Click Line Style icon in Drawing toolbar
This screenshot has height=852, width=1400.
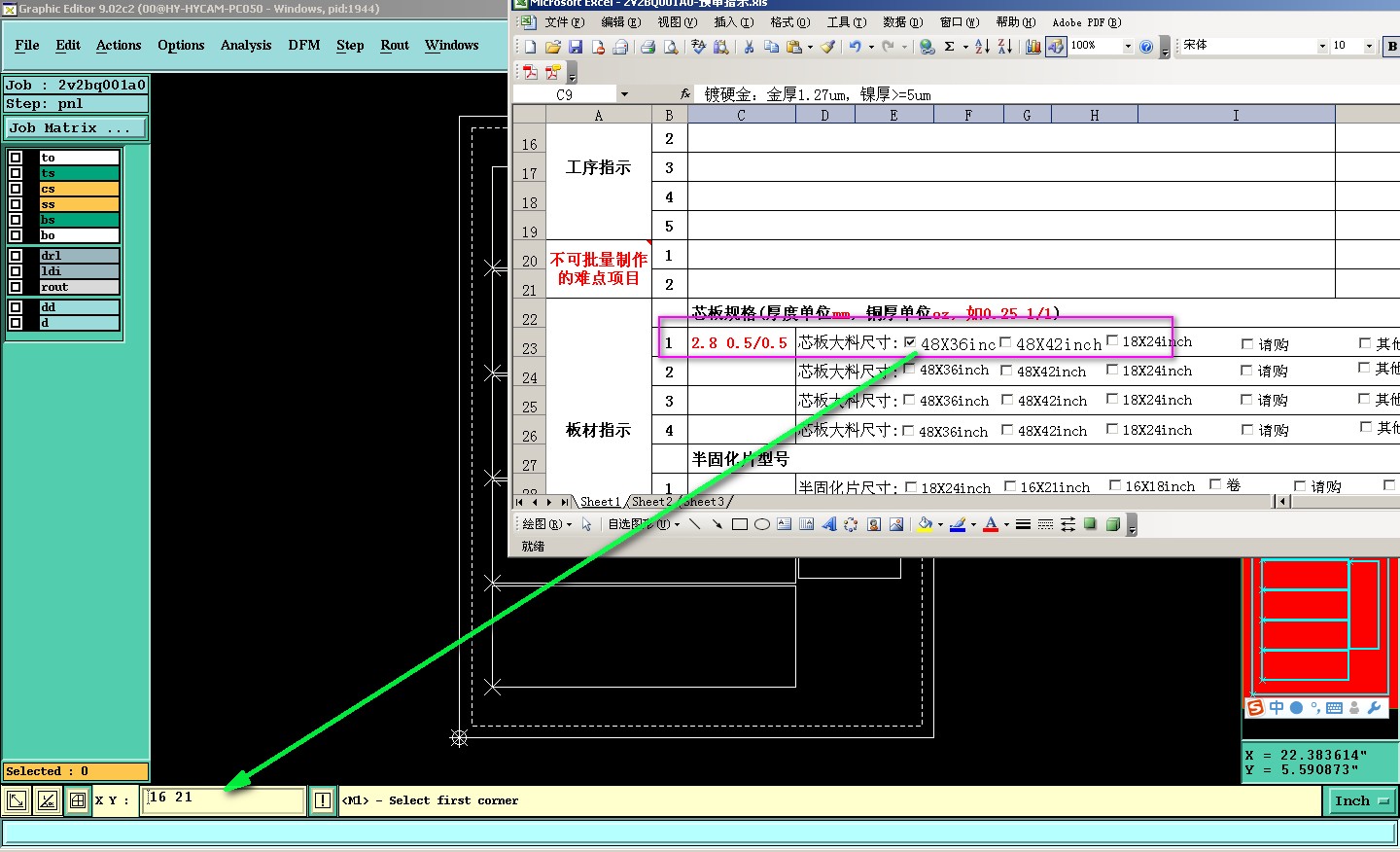[1023, 524]
